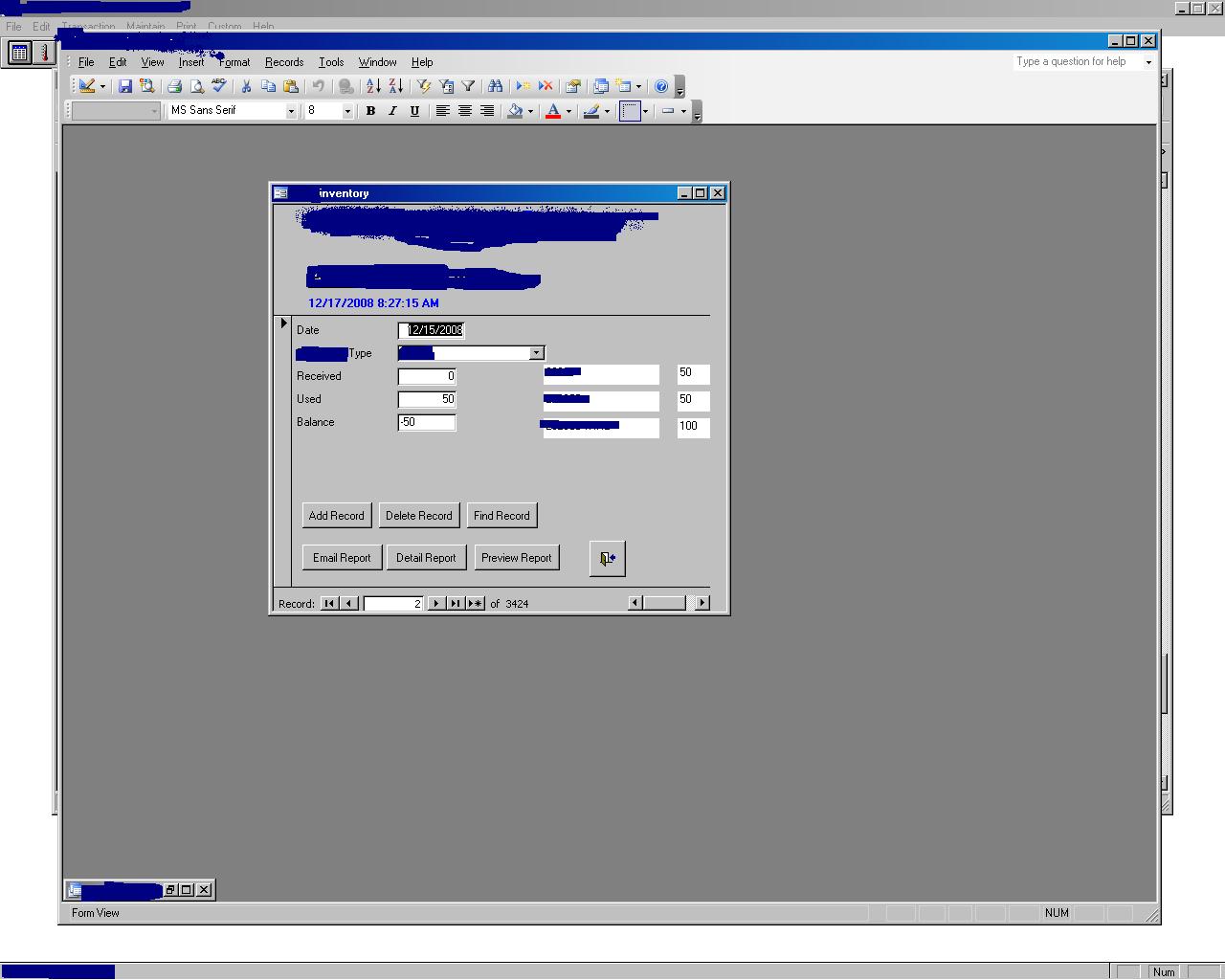
Task: Open the View menu
Action: coord(153,62)
